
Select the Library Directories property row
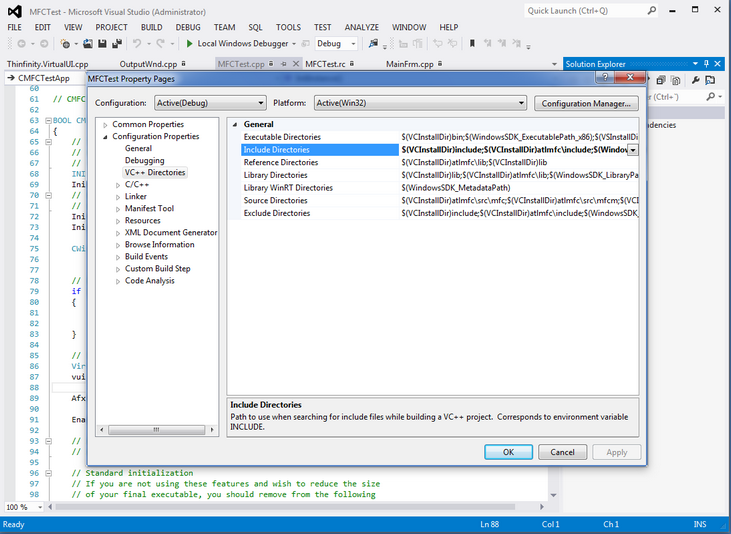point(440,175)
